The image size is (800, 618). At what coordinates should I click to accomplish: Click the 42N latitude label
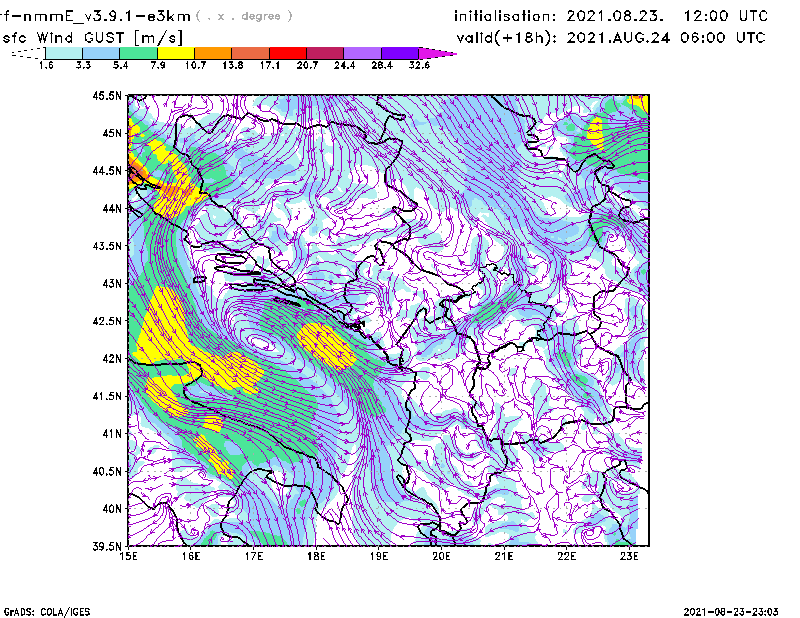pyautogui.click(x=112, y=358)
